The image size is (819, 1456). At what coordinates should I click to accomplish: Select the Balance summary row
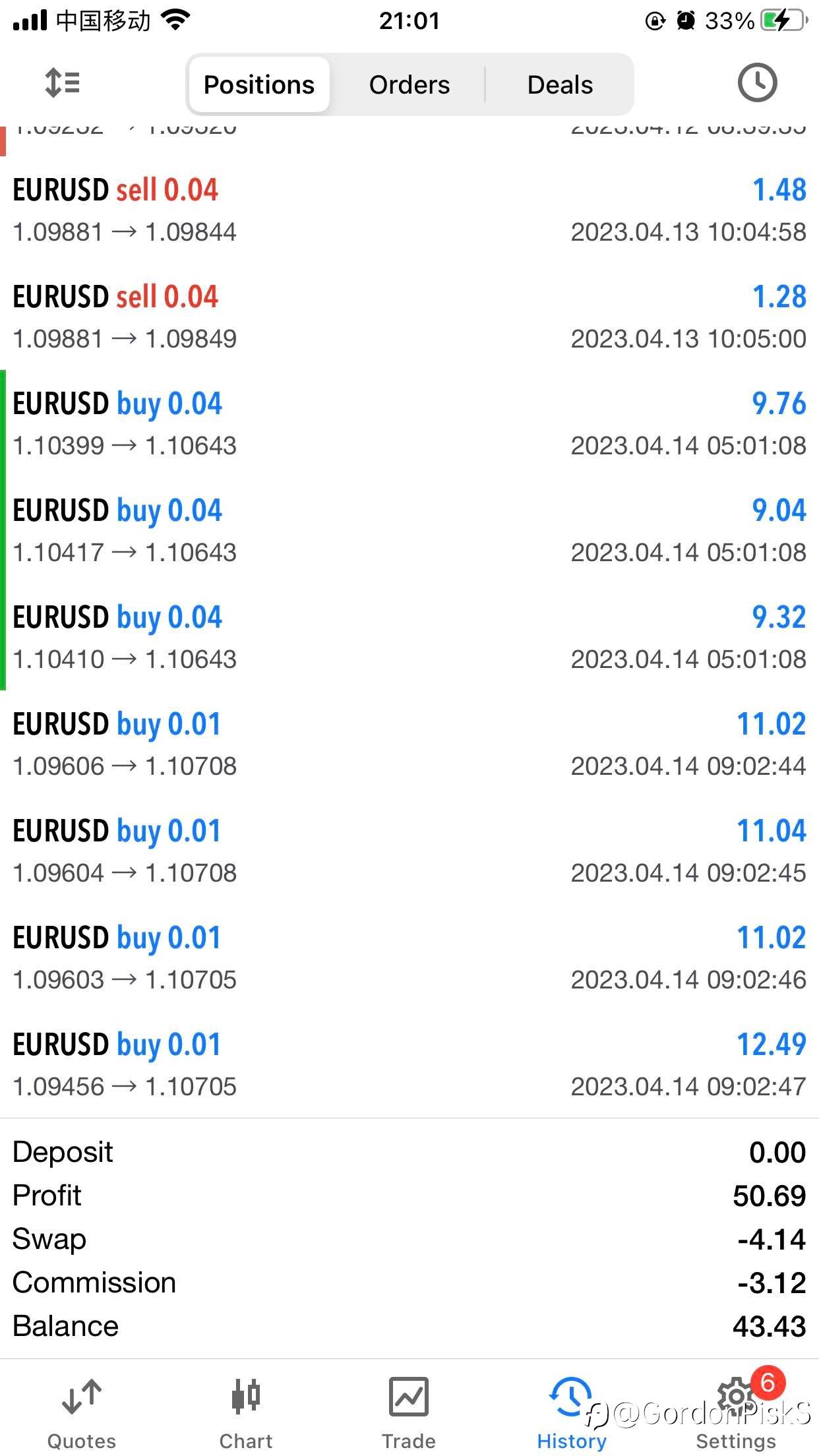point(409,1326)
